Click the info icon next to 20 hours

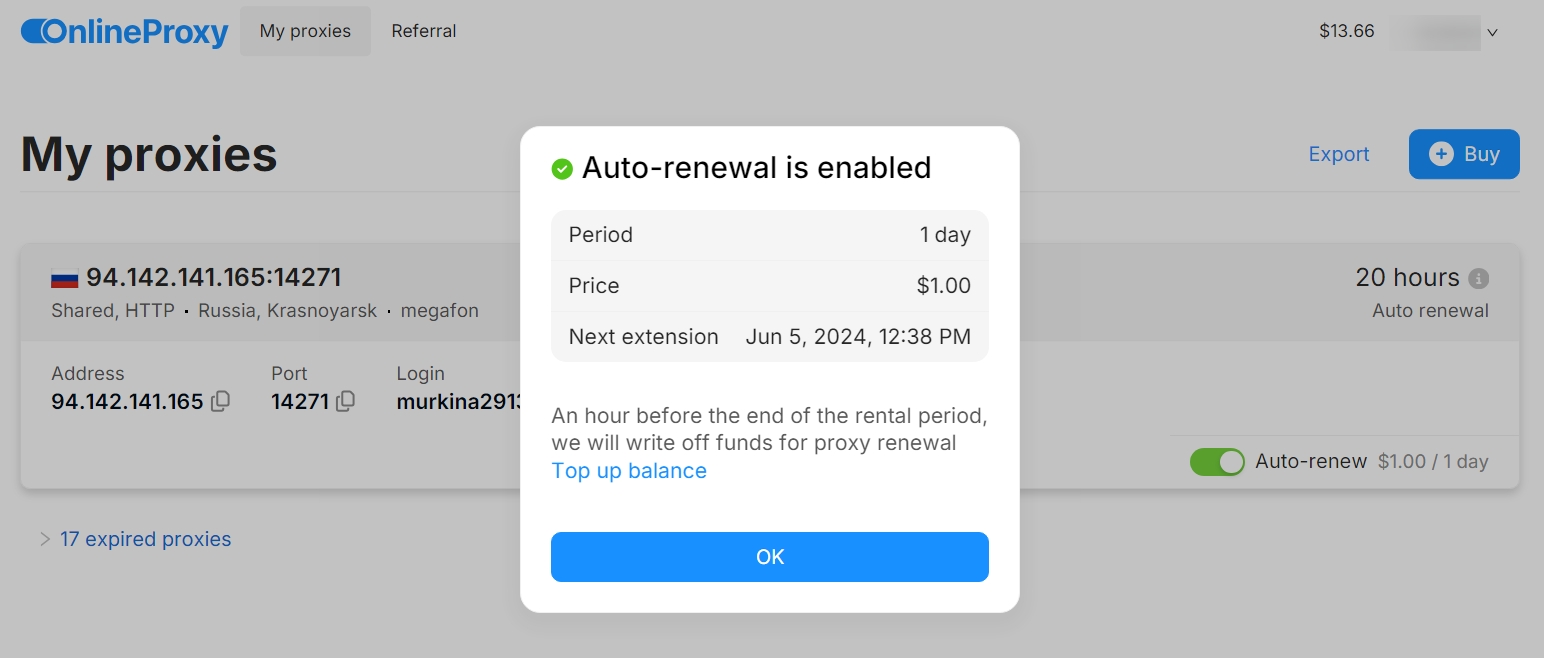pos(1479,278)
